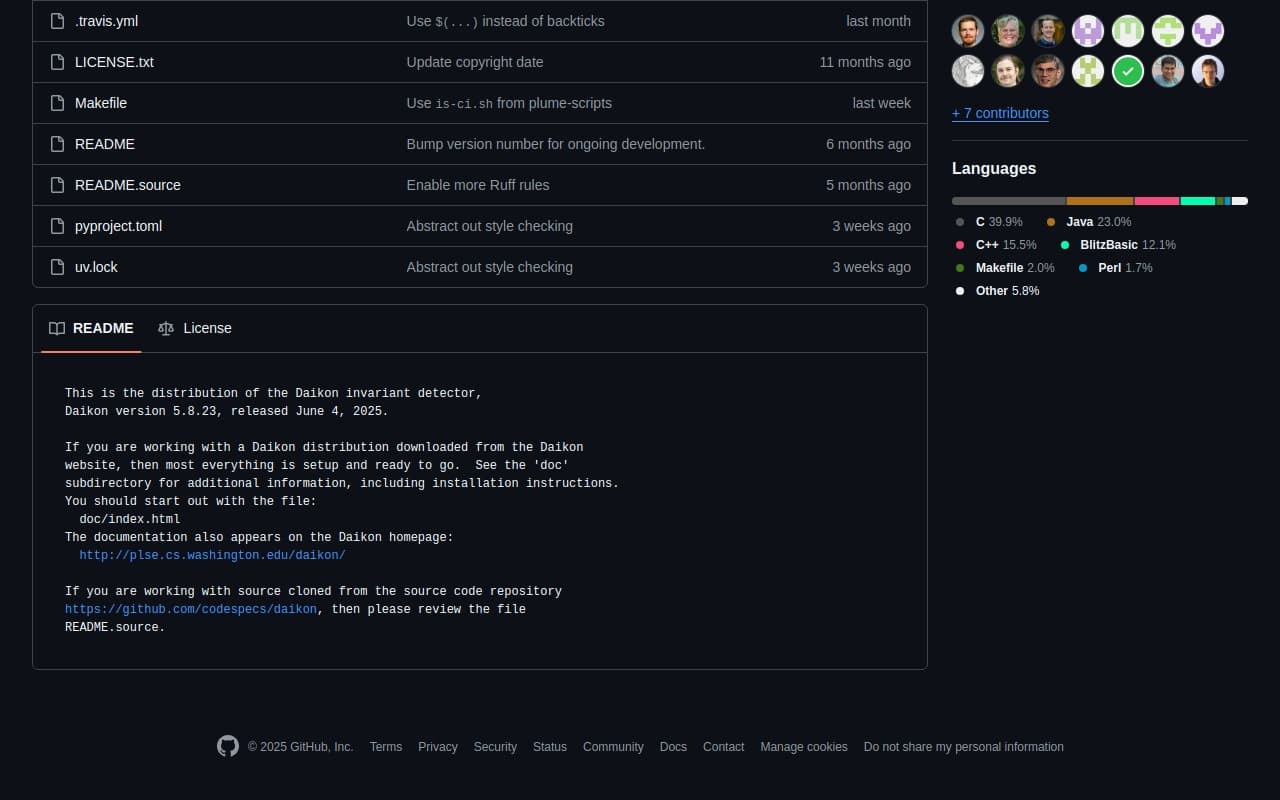The width and height of the screenshot is (1280, 800).
Task: Click the book icon on README tab
Action: coord(57,328)
